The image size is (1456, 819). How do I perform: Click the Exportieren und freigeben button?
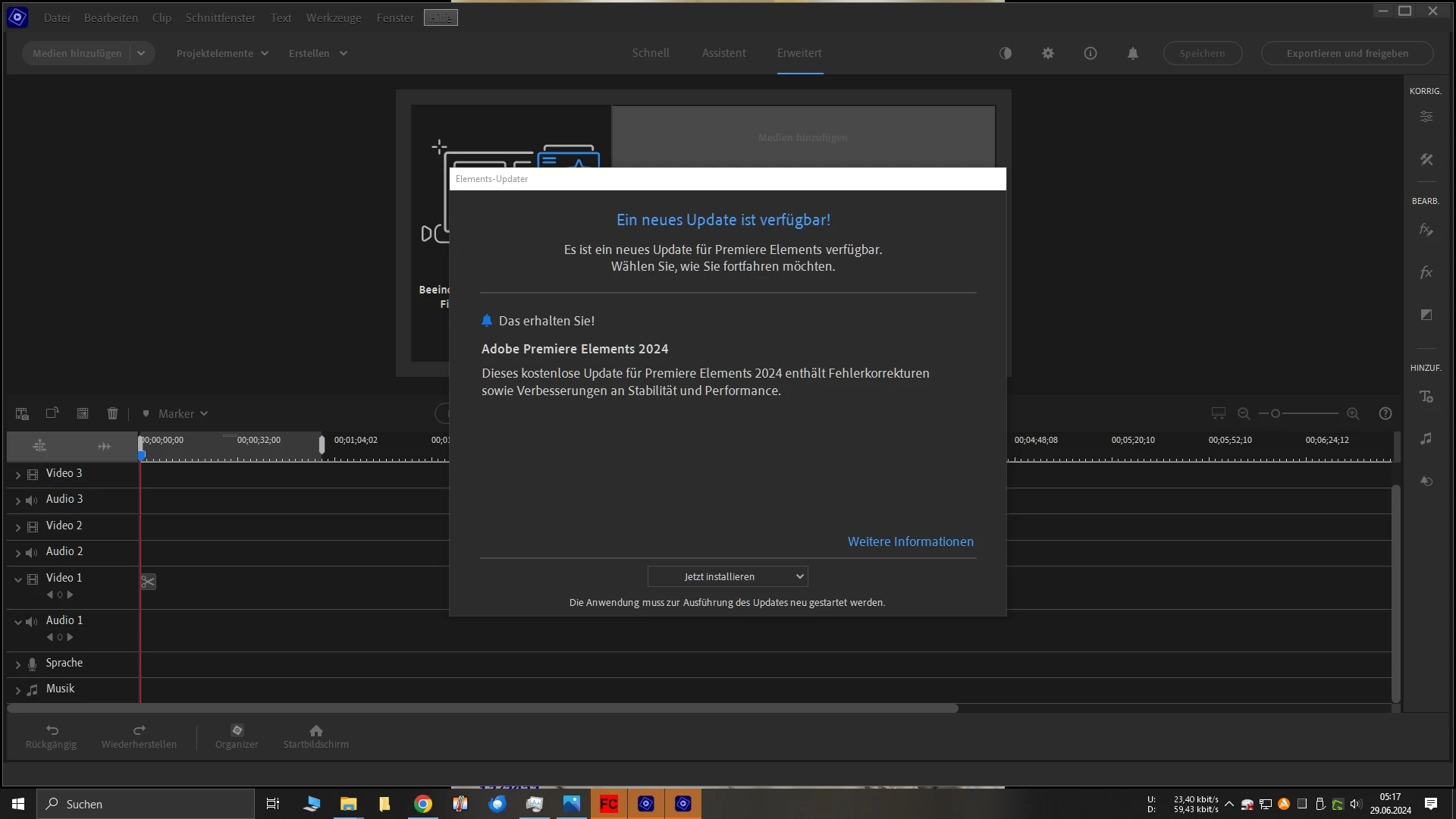[x=1347, y=53]
